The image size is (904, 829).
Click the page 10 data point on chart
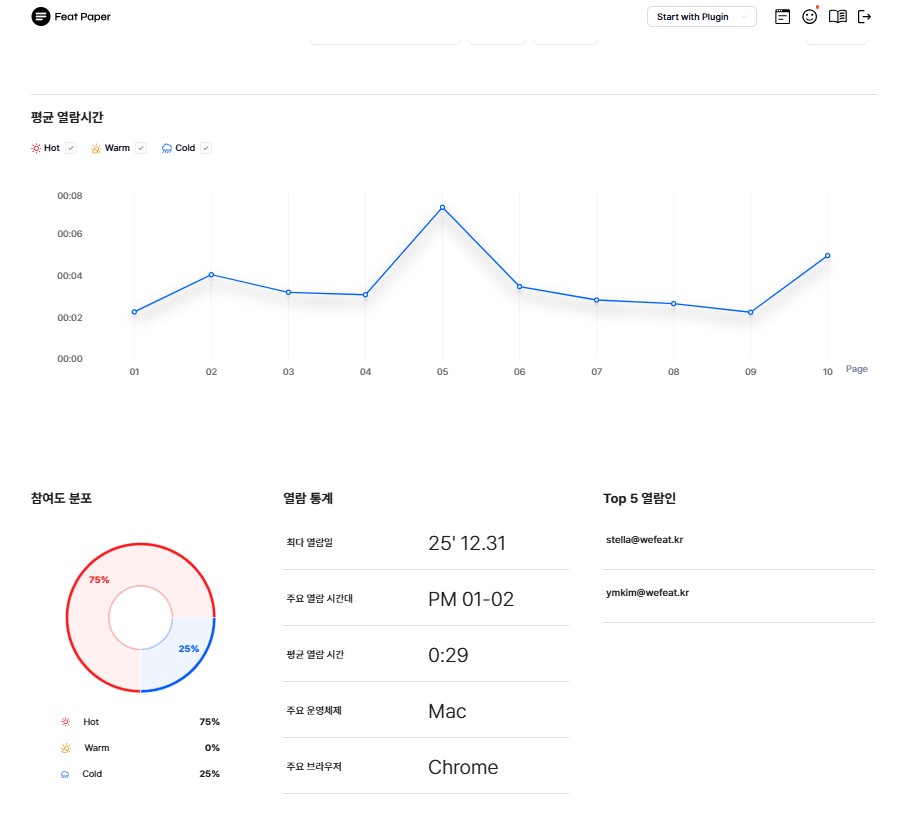(827, 256)
